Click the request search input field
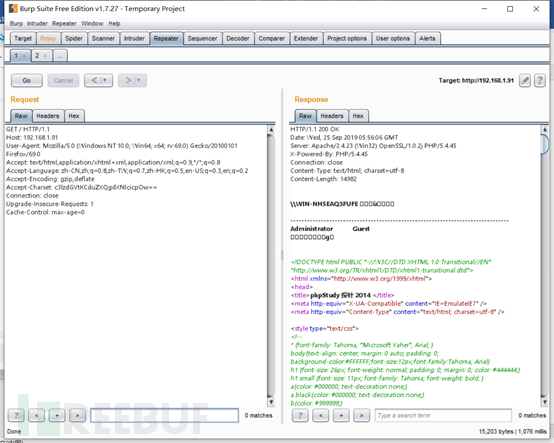 pyautogui.click(x=164, y=415)
